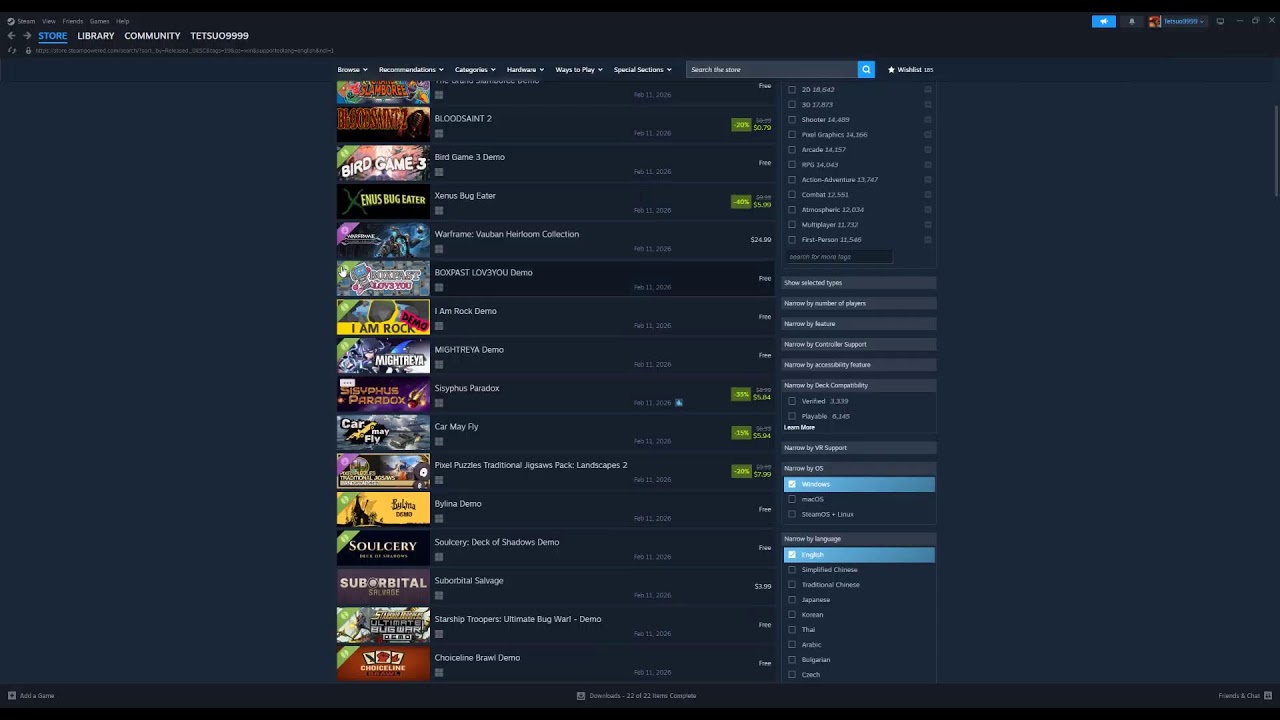
Task: Enable the Atmospheric tag filter
Action: pos(792,210)
